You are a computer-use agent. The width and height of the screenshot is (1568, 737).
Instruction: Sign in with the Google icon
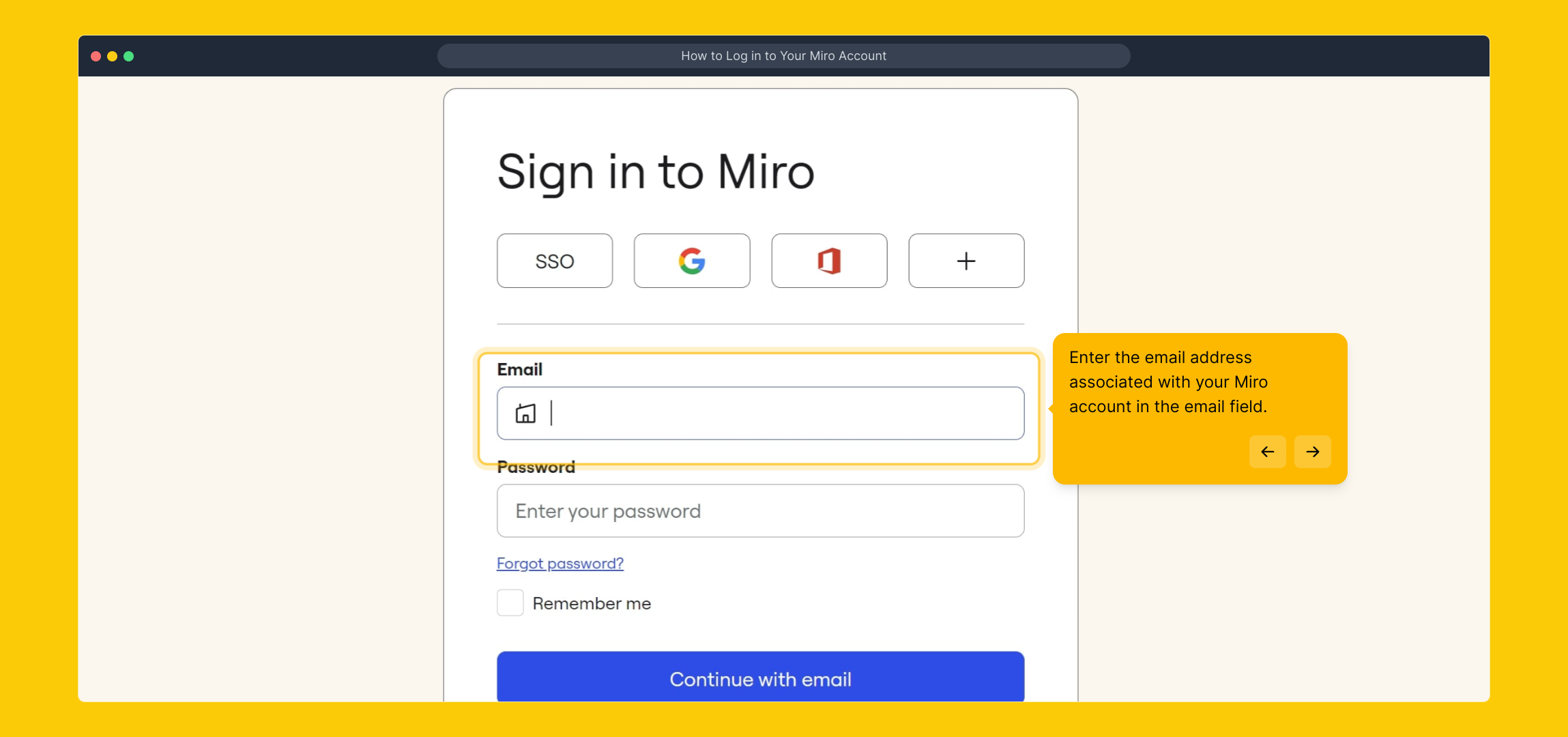691,261
